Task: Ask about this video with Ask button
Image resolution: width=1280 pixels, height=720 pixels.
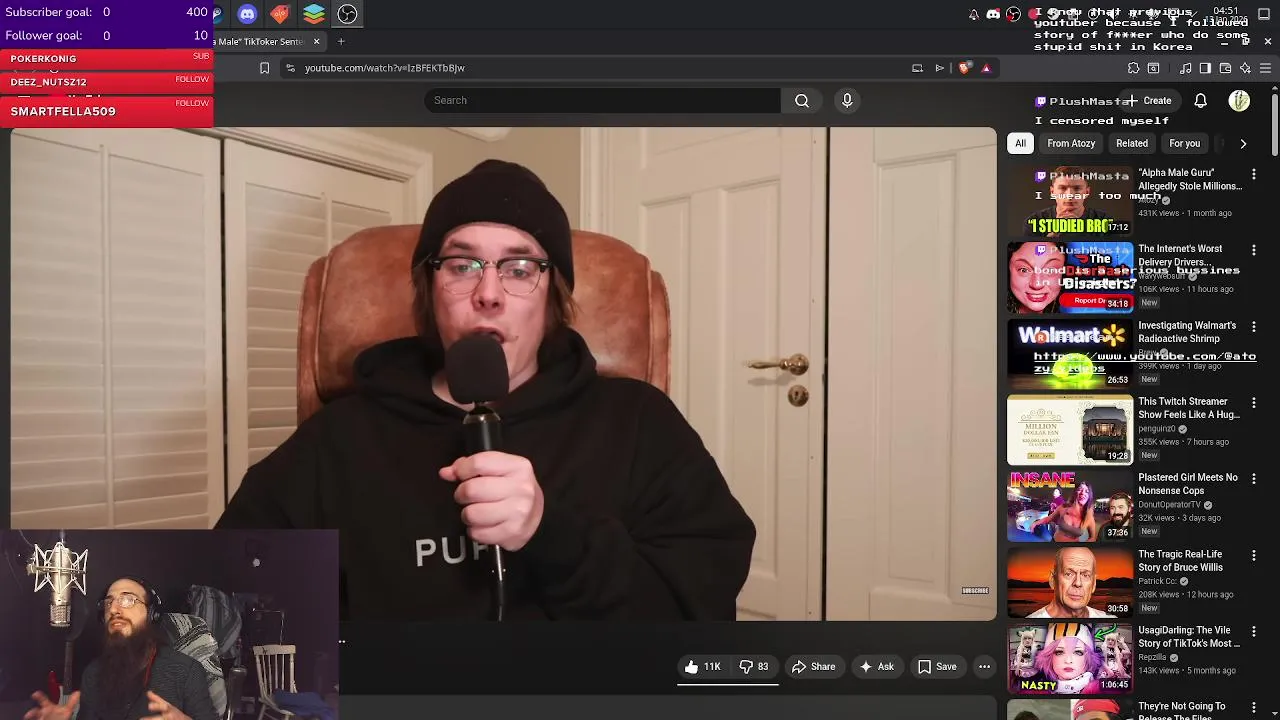Action: [x=876, y=667]
